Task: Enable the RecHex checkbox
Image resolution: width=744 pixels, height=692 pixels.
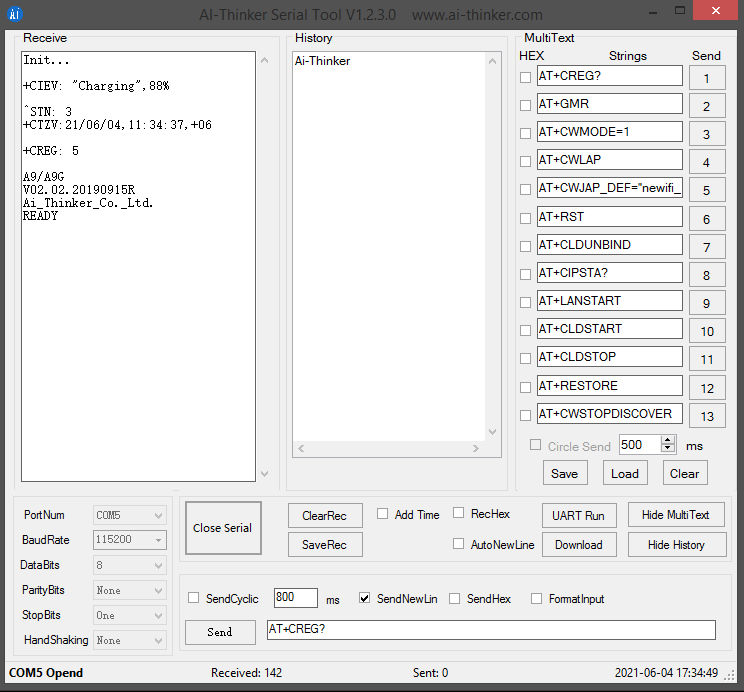Action: (458, 513)
